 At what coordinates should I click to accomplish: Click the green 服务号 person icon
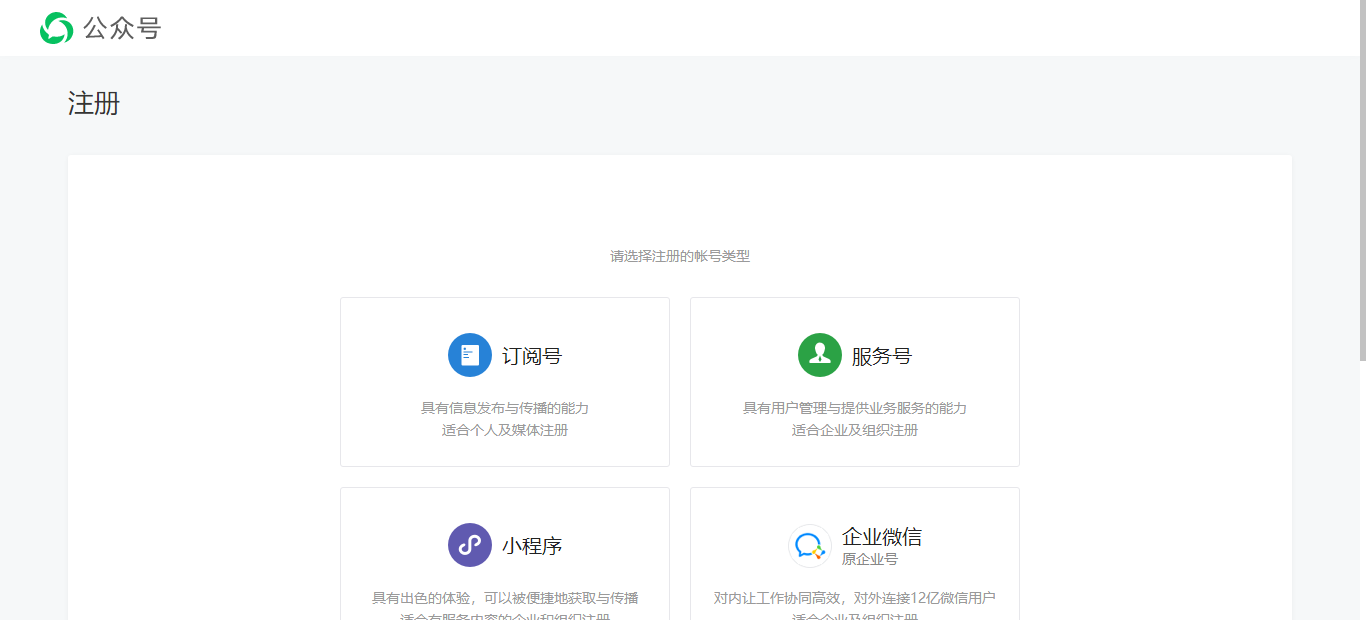(x=820, y=355)
